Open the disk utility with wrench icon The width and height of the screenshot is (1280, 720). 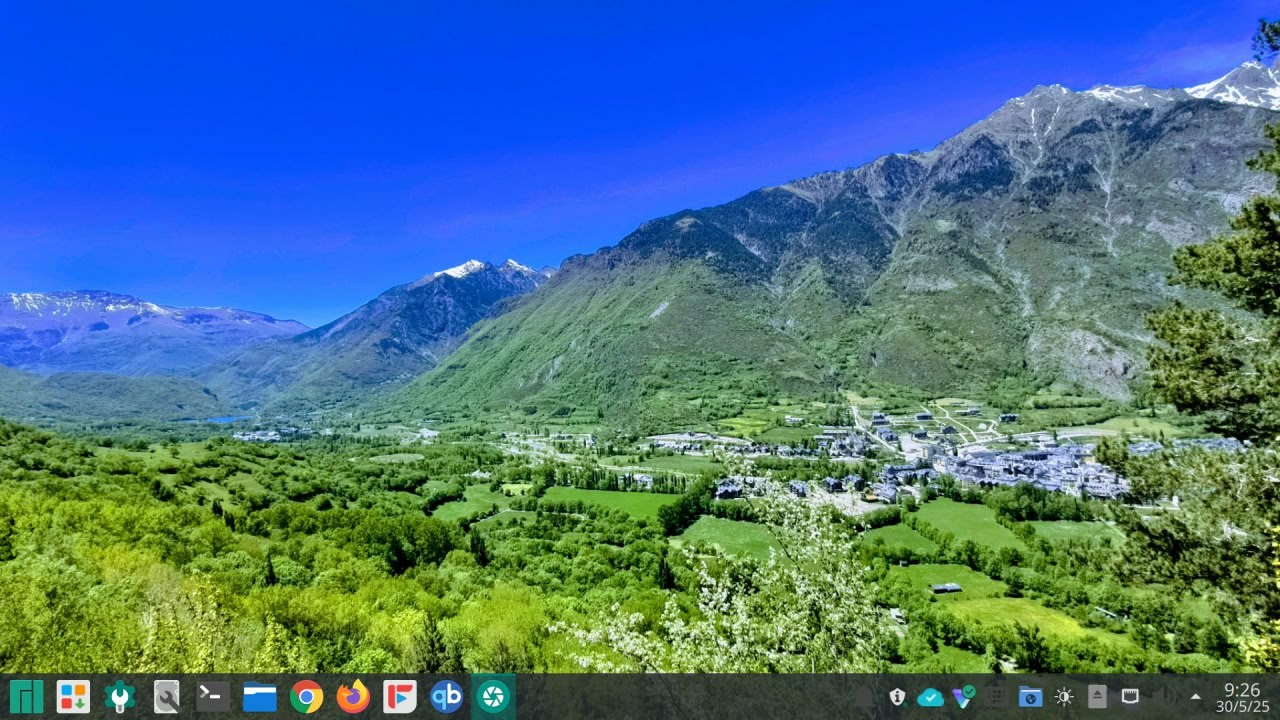tap(166, 696)
